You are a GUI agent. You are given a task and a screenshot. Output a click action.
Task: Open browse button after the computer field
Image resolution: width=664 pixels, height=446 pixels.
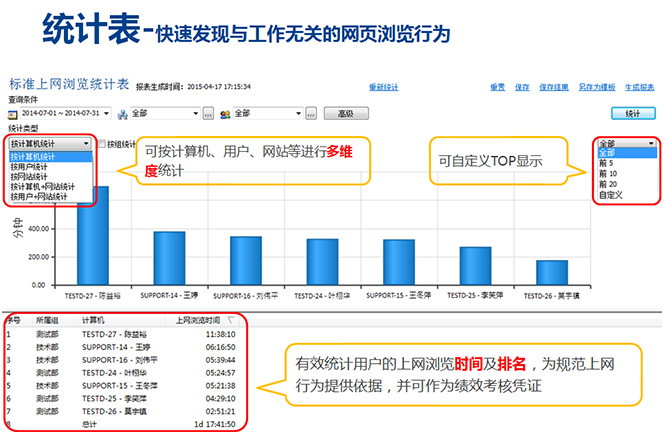click(x=208, y=114)
